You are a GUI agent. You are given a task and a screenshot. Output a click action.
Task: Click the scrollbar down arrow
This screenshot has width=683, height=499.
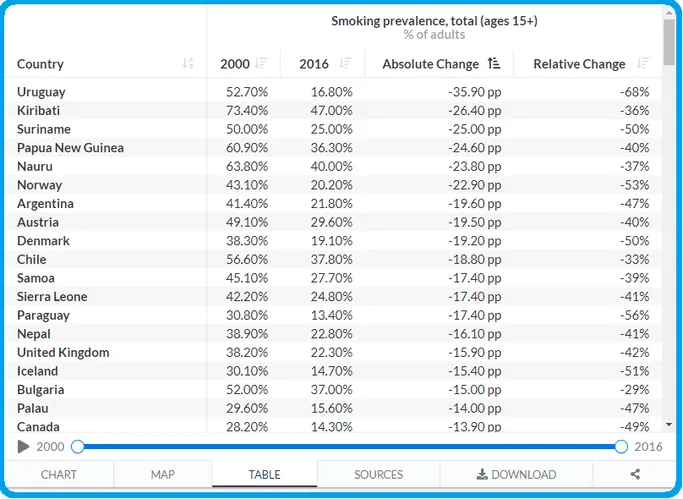point(669,425)
